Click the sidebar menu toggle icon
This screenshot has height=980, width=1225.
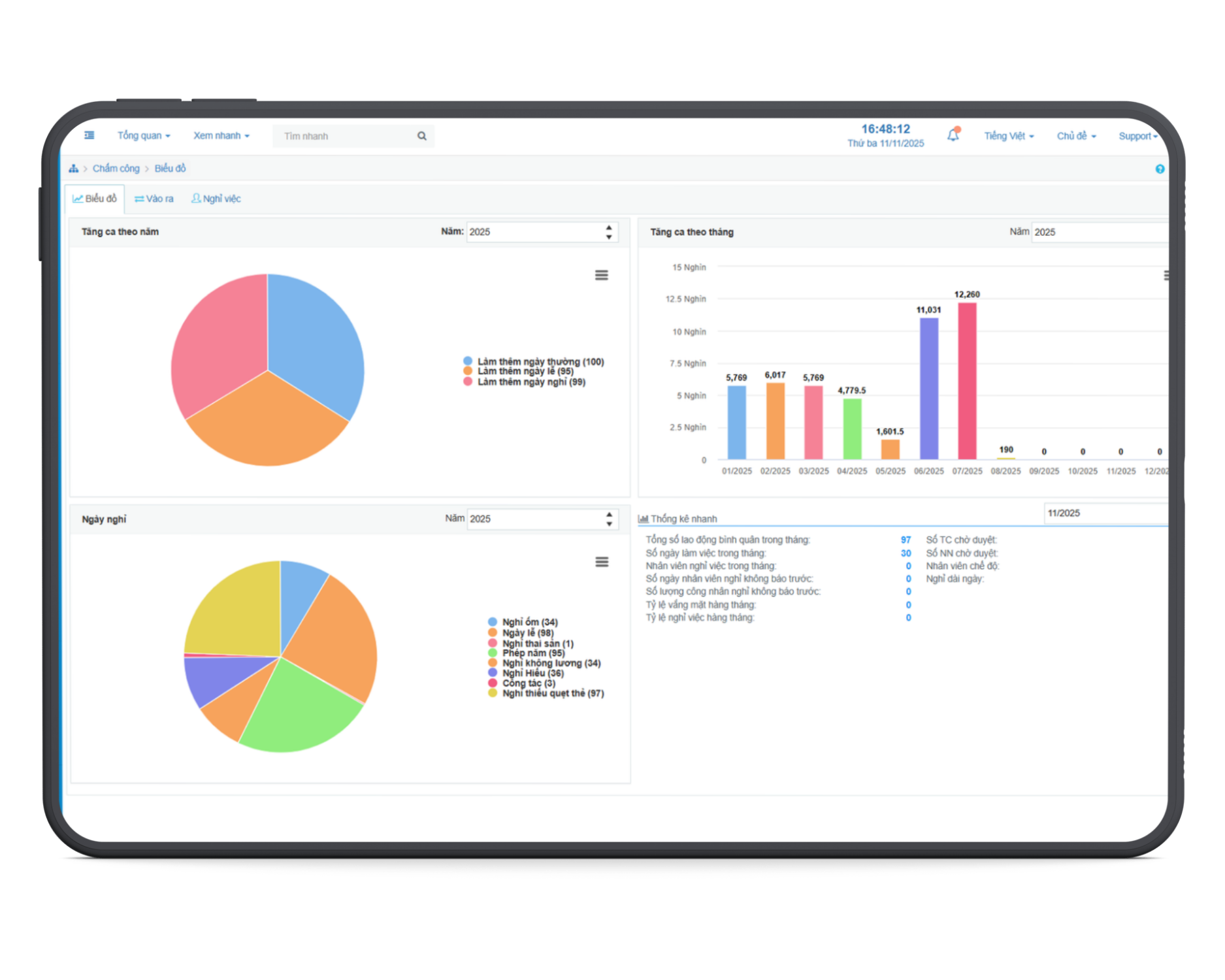(90, 135)
